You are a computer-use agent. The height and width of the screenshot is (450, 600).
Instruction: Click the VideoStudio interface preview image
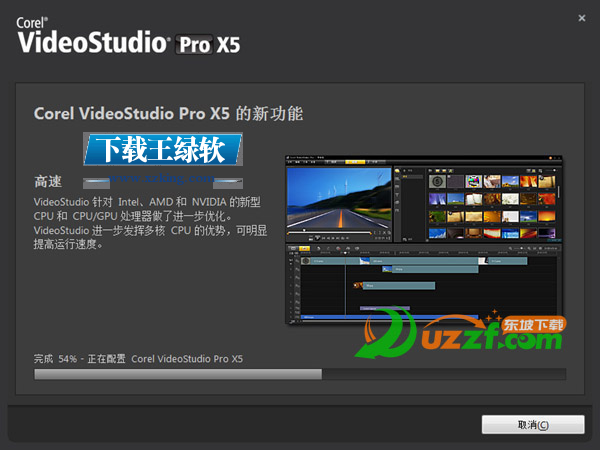pyautogui.click(x=424, y=240)
